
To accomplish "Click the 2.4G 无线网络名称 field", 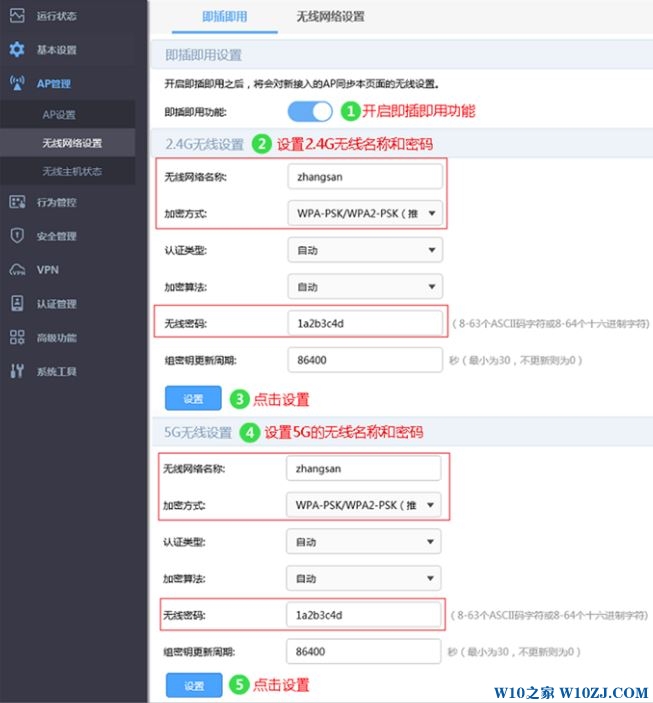I will (x=365, y=176).
